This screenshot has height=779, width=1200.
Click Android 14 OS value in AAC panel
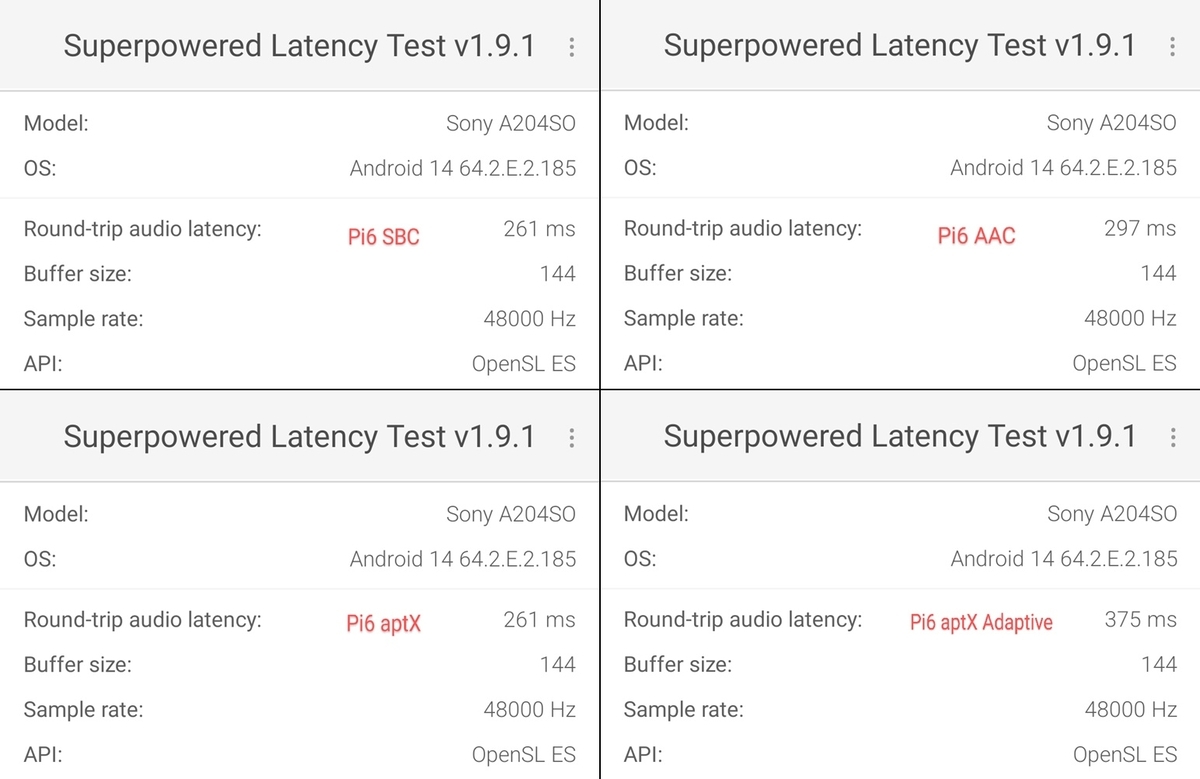click(1063, 168)
